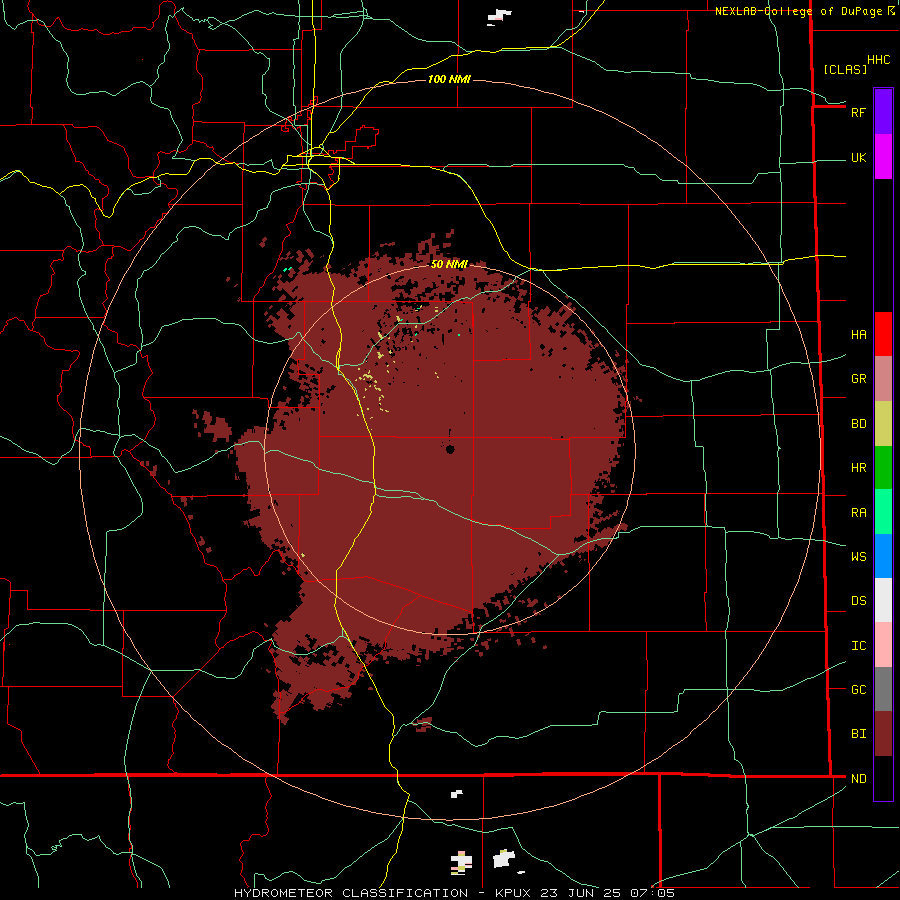Click the HYDROMETEOR CLASSIFICATION title text
This screenshot has width=900, height=900.
point(351,893)
